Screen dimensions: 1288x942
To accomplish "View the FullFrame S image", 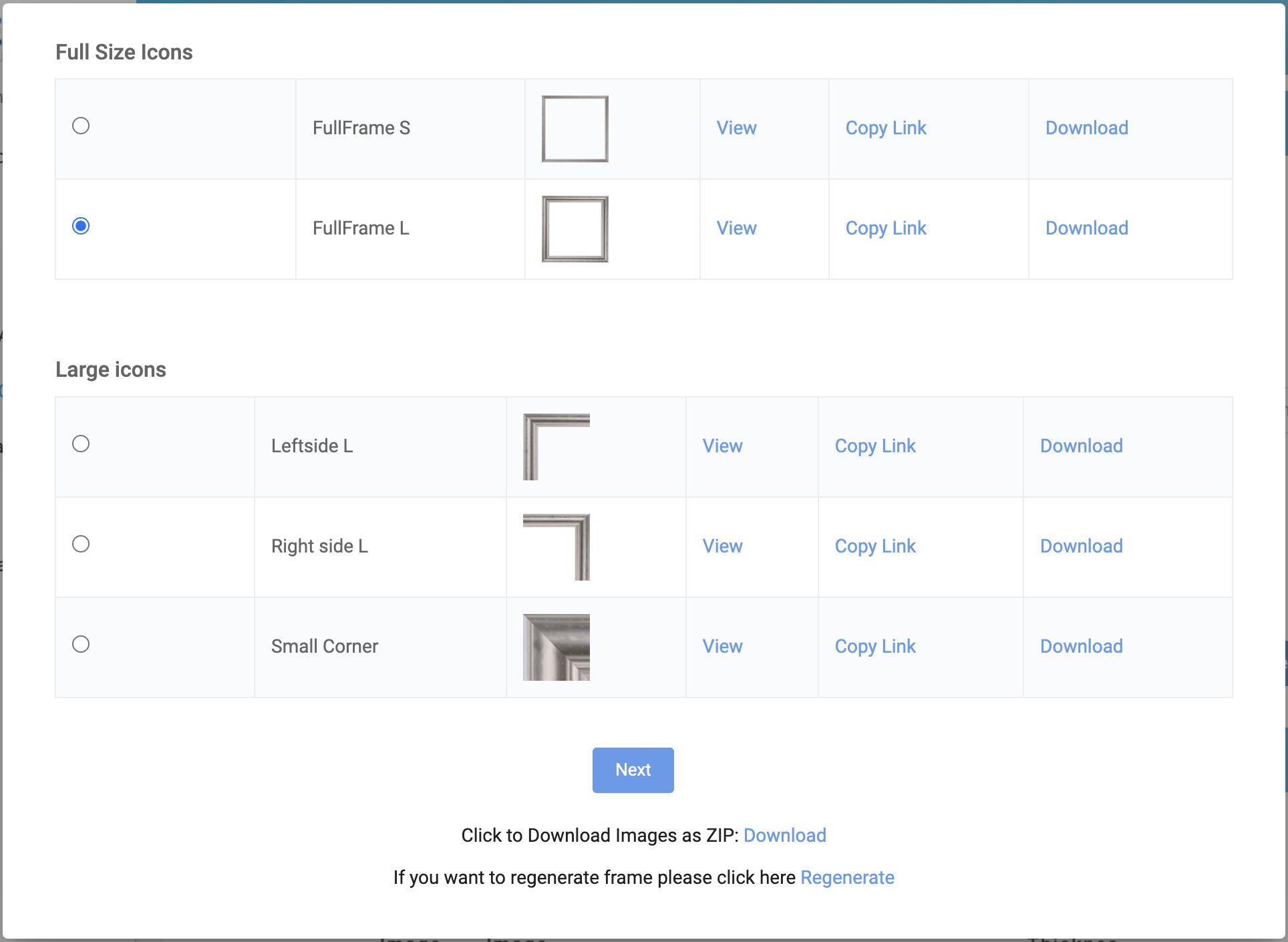I will 737,128.
